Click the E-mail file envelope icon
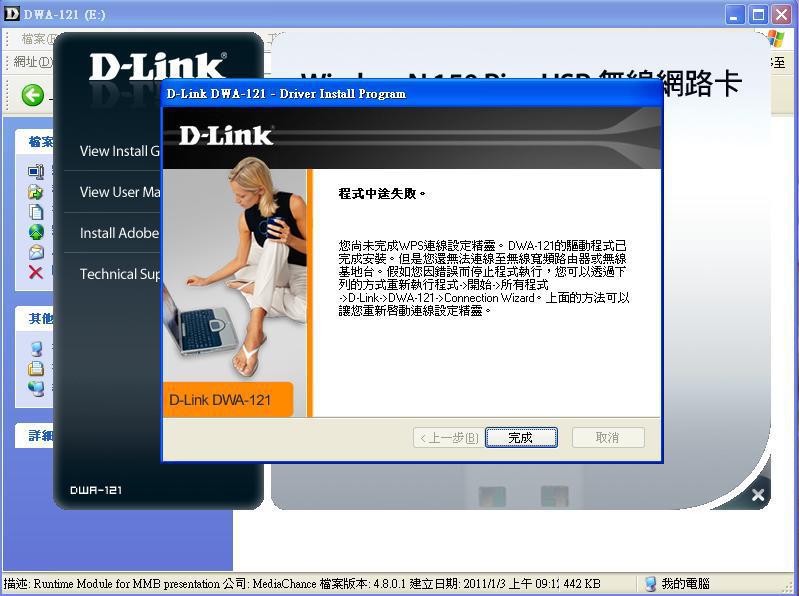Screen dimensions: 799x596 click(x=36, y=252)
